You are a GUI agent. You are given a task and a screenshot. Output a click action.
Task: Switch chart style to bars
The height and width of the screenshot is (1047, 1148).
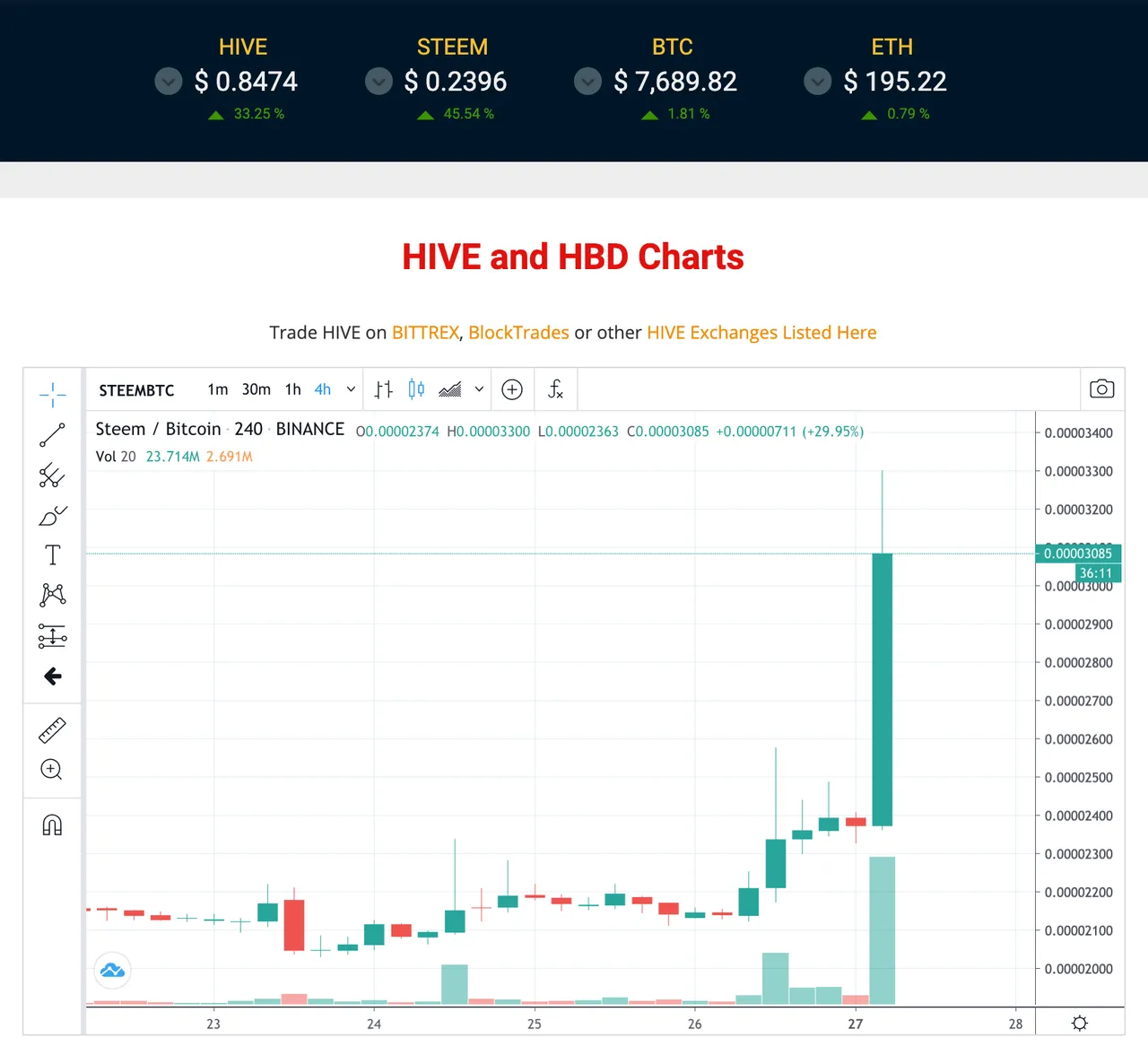(x=384, y=389)
